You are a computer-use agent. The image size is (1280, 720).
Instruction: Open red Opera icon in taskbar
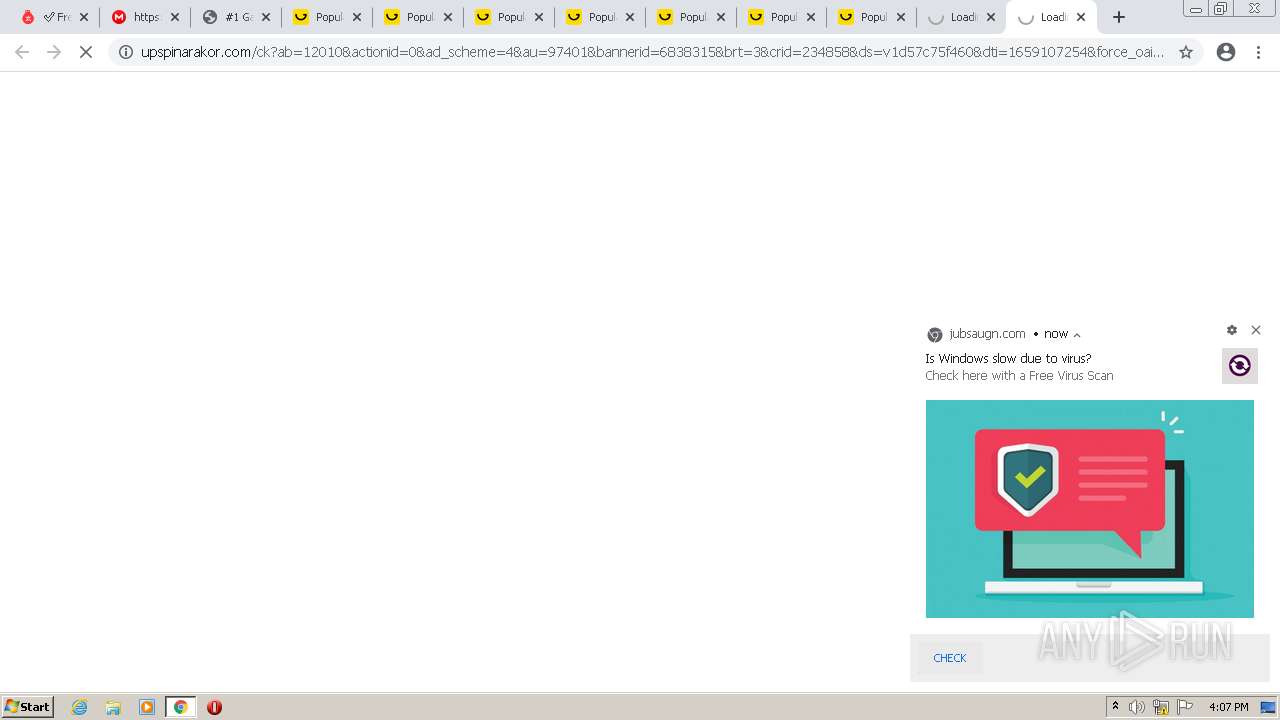214,707
